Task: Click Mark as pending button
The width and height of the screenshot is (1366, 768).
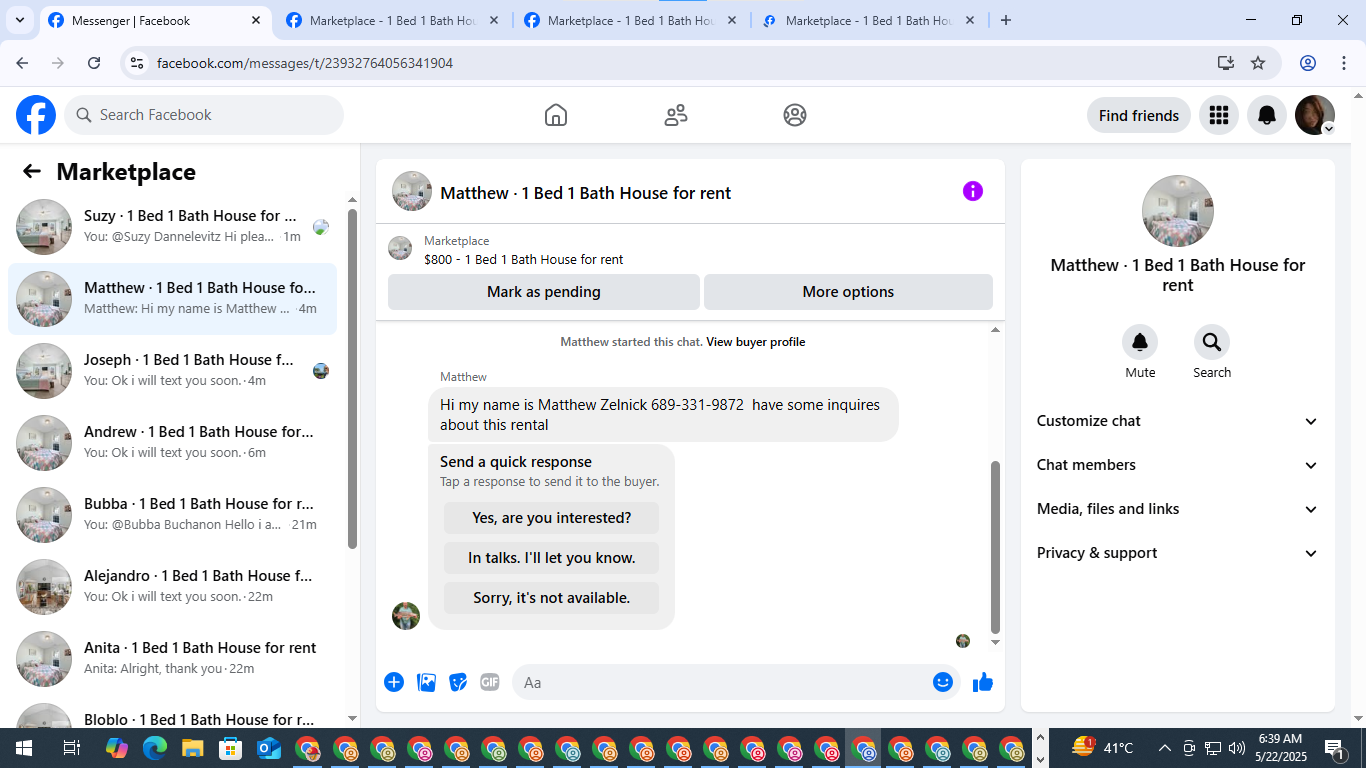Action: click(544, 292)
